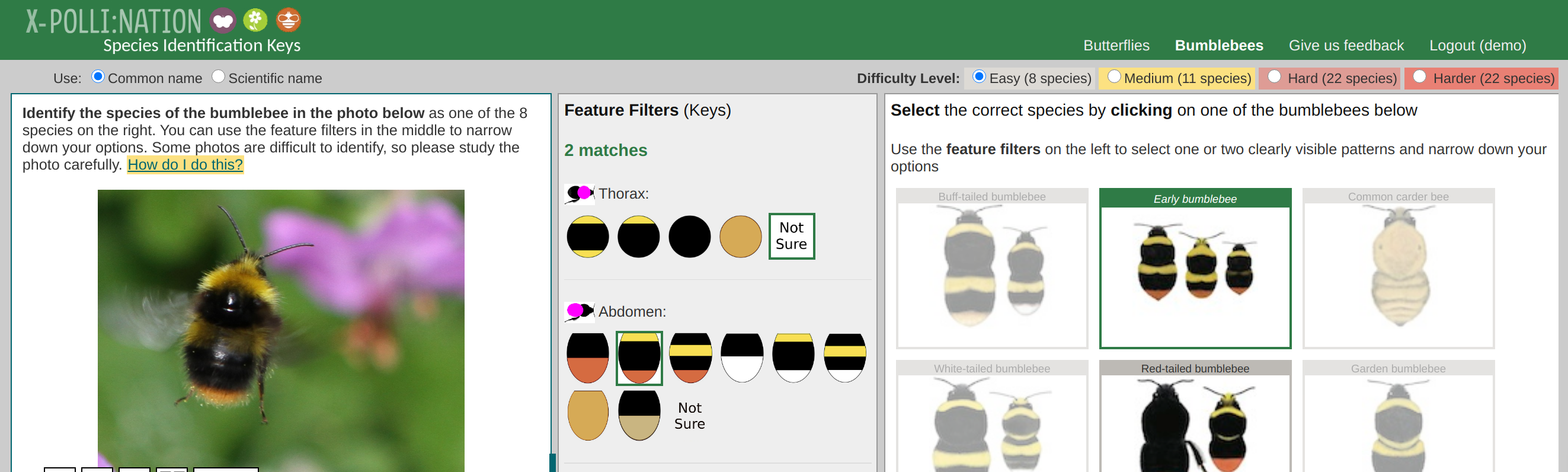Select black abdomen with white tail, no yellow
Viewport: 1568px width, 472px height.
(741, 358)
